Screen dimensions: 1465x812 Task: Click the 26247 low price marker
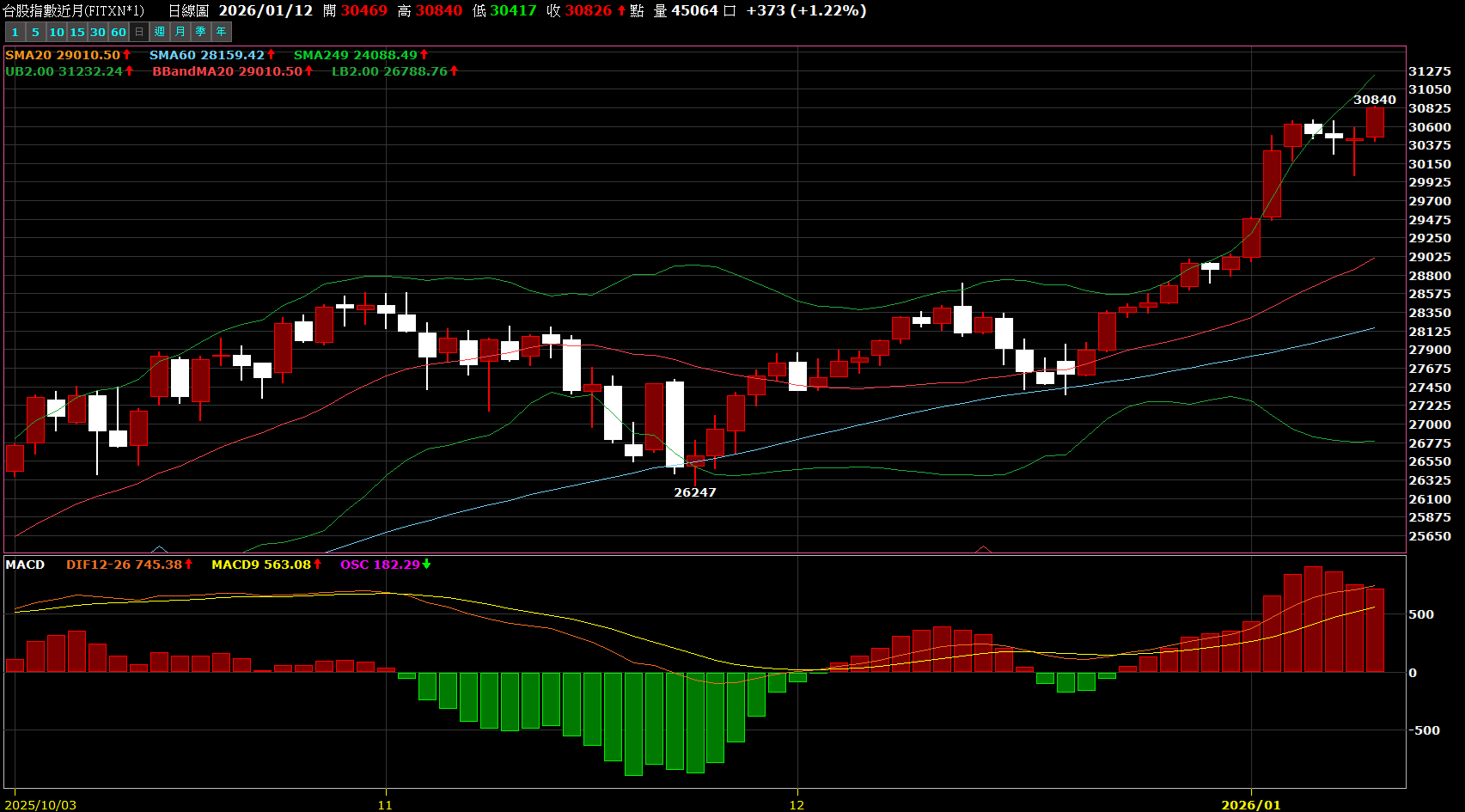694,492
